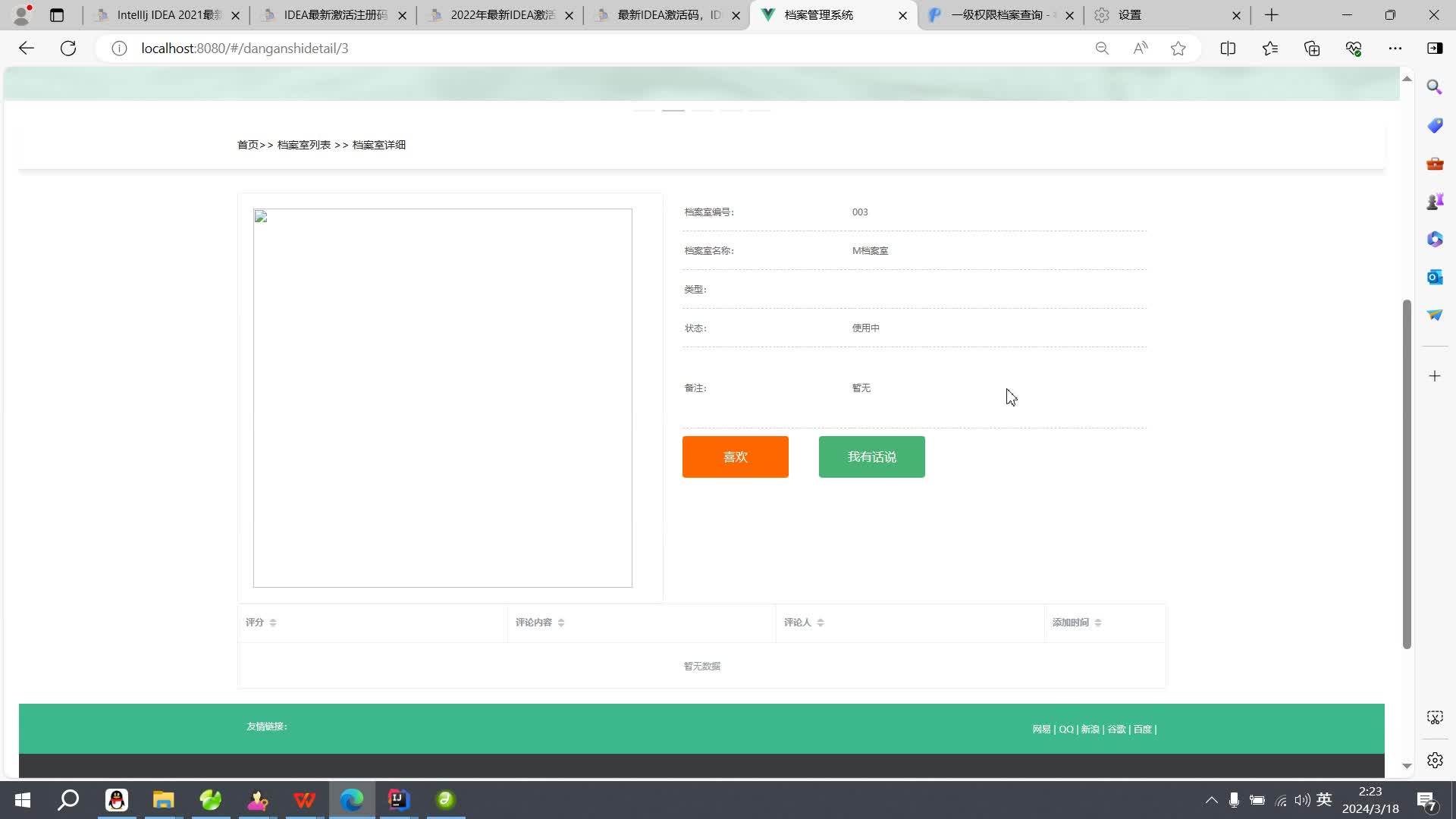Open Outlook in Edge sidebar

[x=1434, y=278]
